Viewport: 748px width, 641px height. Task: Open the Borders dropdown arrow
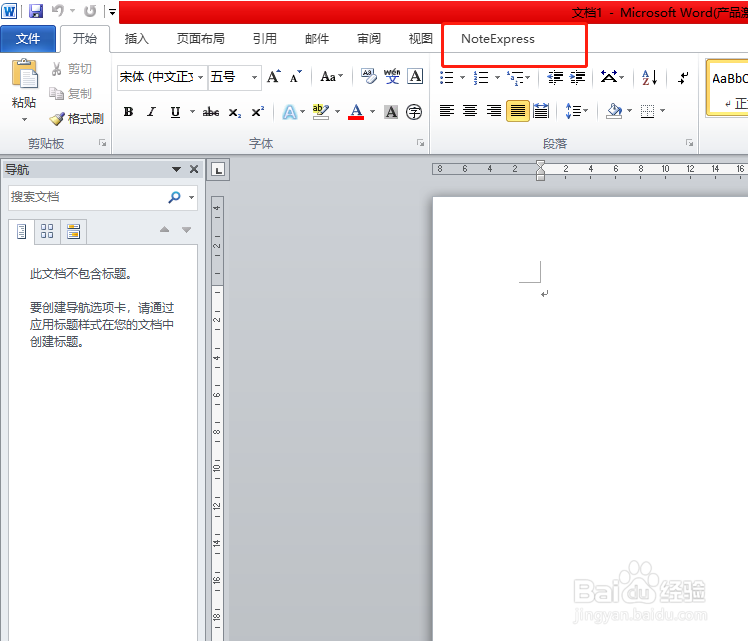[x=663, y=111]
